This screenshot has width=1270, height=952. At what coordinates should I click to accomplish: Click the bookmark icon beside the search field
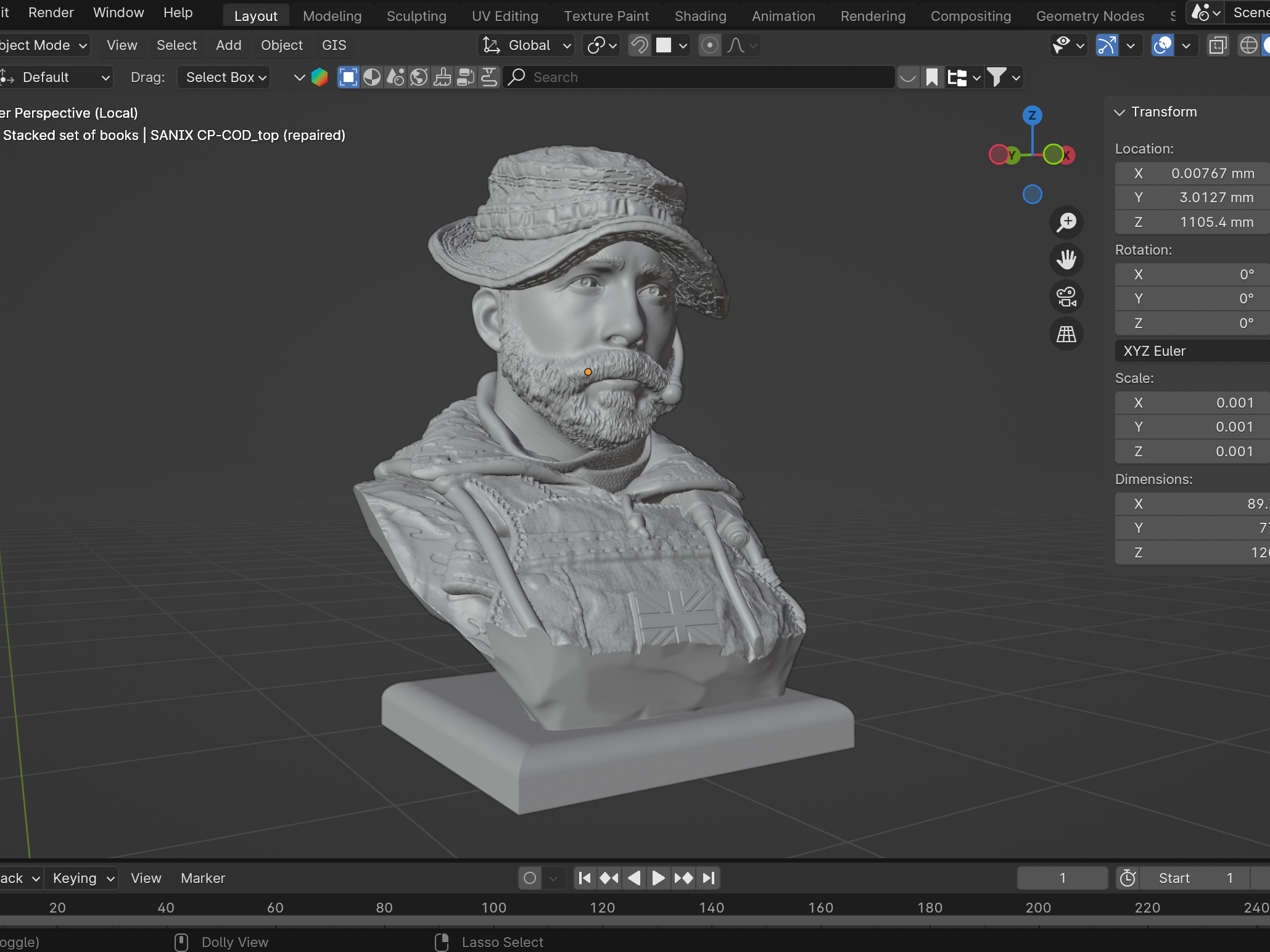(932, 77)
